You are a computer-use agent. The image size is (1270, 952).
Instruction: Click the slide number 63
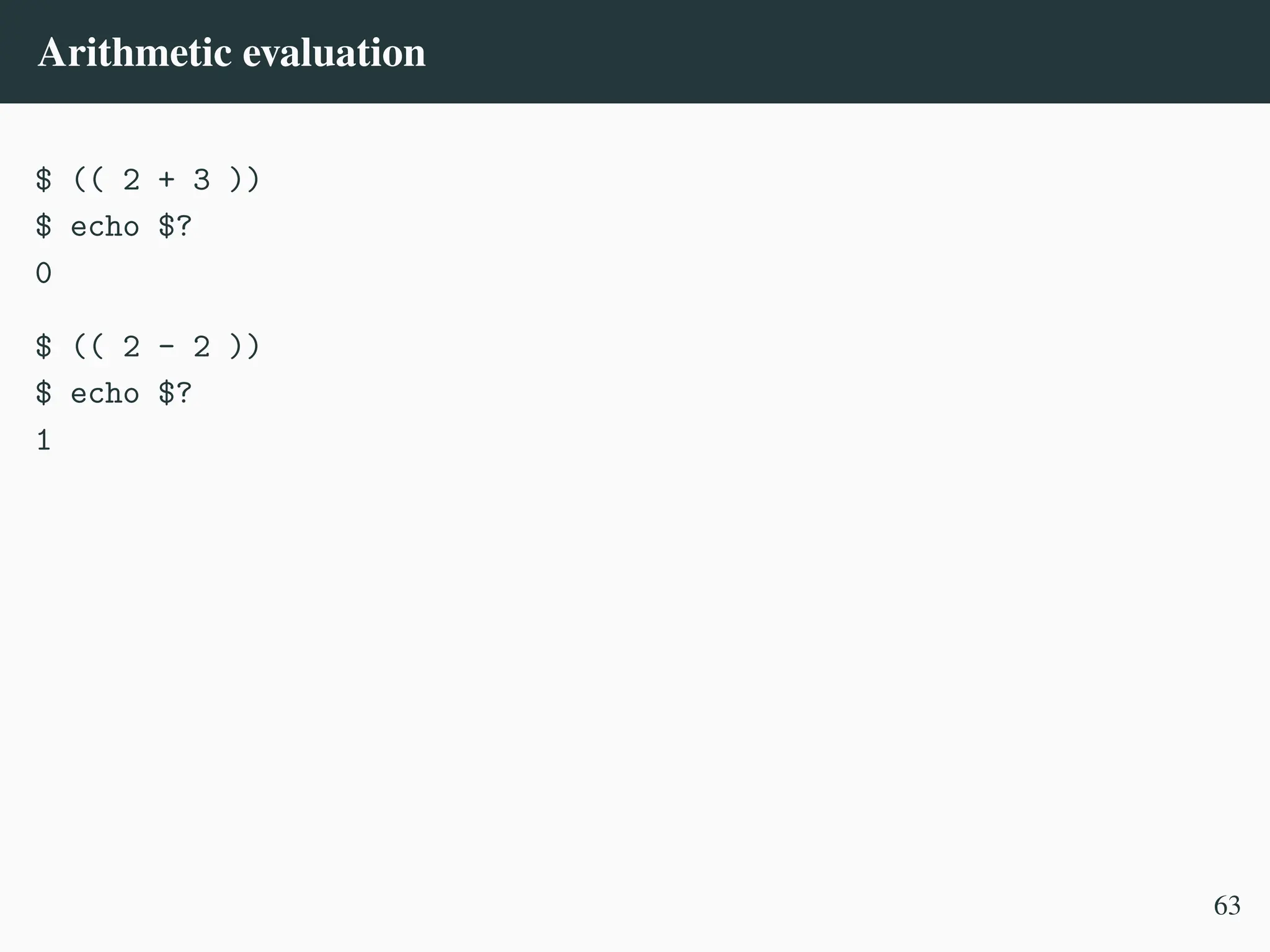point(1227,906)
